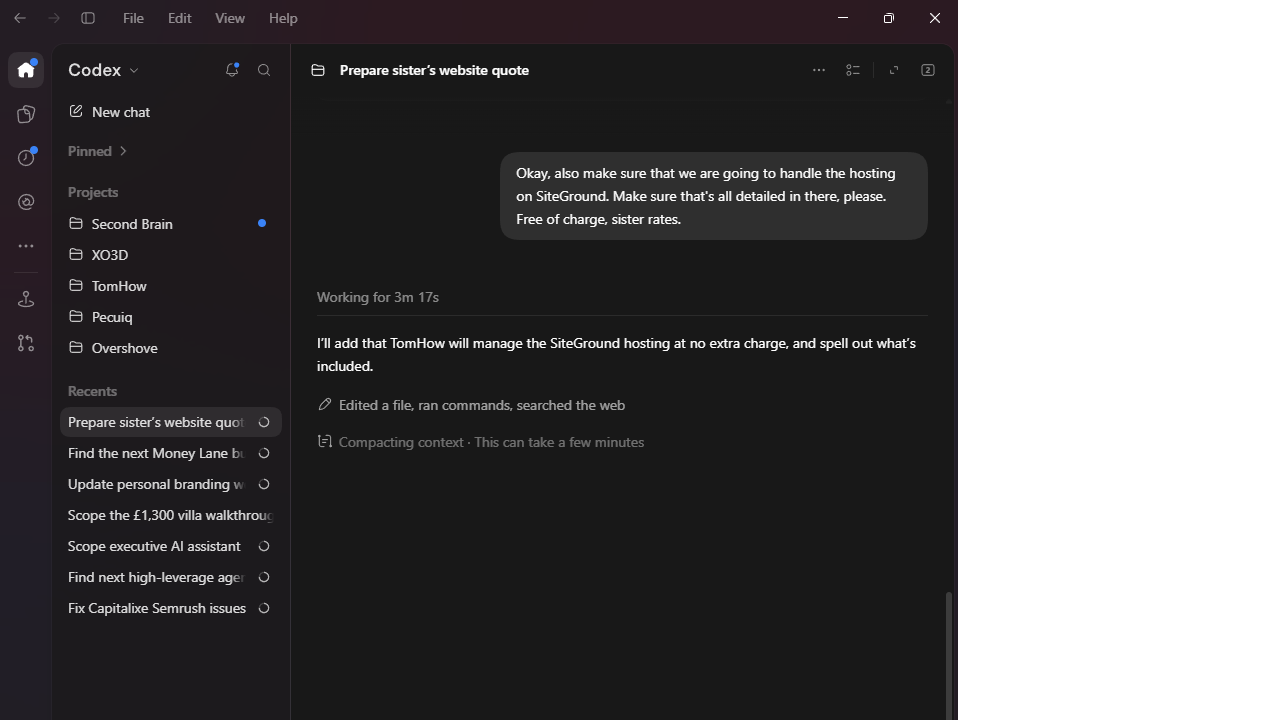Start a New chat
The height and width of the screenshot is (720, 1280).
click(x=170, y=112)
